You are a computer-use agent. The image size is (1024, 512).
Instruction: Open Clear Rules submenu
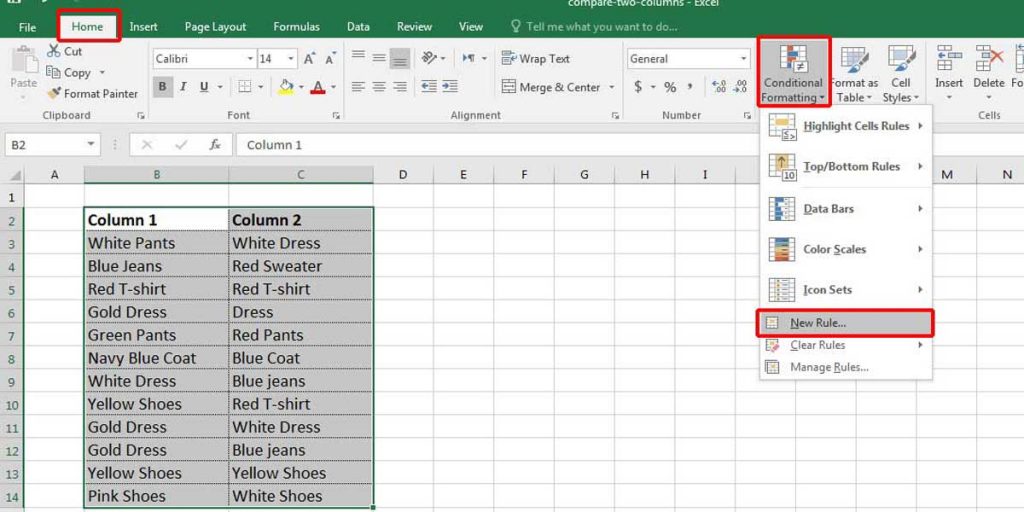pyautogui.click(x=846, y=345)
